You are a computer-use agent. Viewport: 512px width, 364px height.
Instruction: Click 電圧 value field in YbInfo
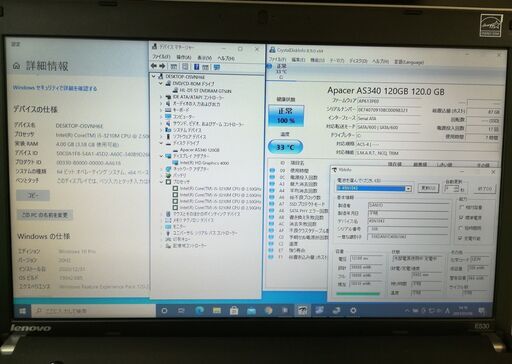366,259
